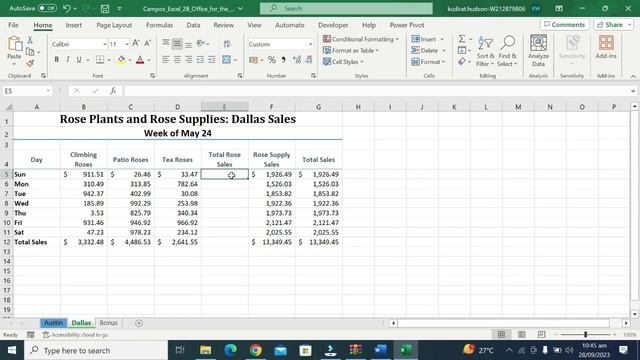
Task: Switch to the Data tab
Action: 193,25
